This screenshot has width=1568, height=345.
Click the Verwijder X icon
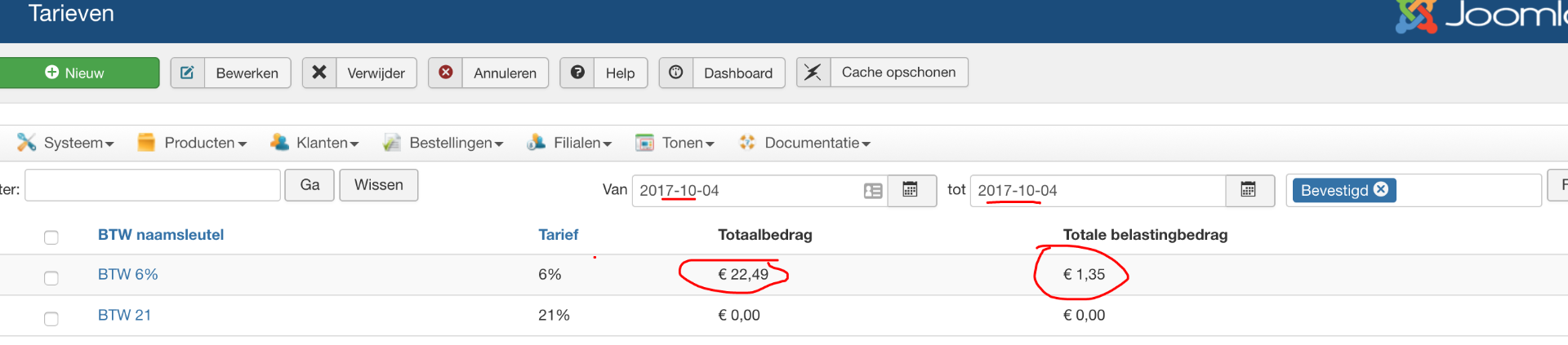tap(319, 73)
